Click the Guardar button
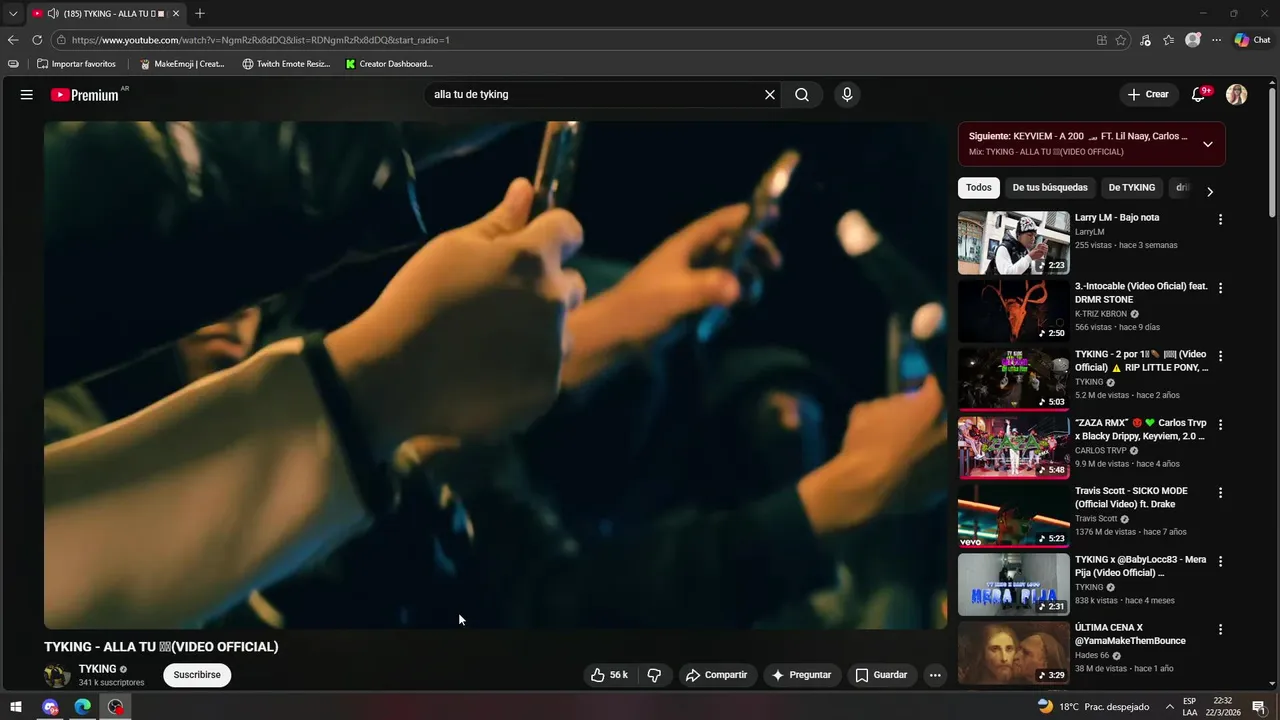This screenshot has height=720, width=1280. [x=882, y=675]
